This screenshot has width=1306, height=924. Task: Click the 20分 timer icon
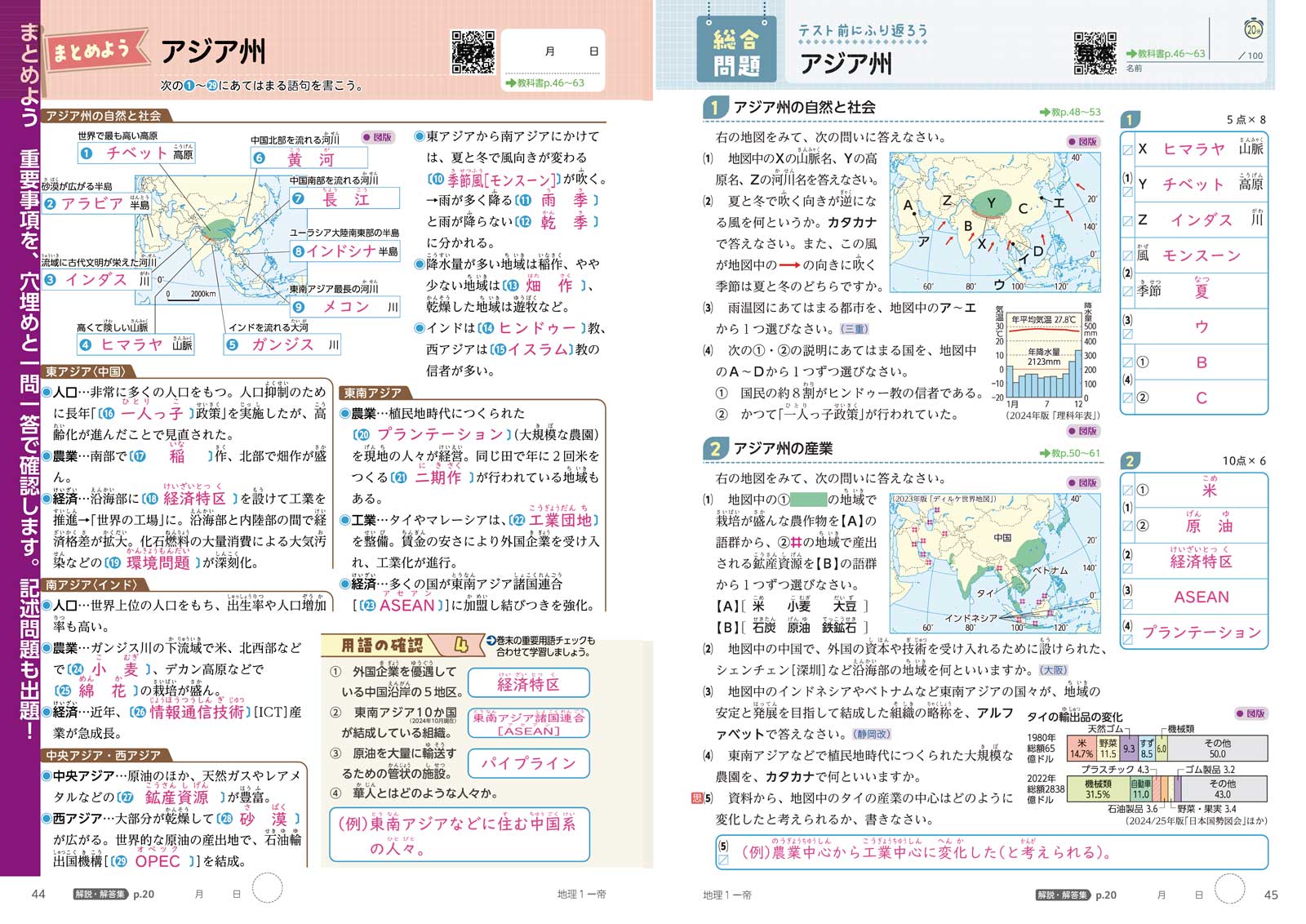(1254, 29)
